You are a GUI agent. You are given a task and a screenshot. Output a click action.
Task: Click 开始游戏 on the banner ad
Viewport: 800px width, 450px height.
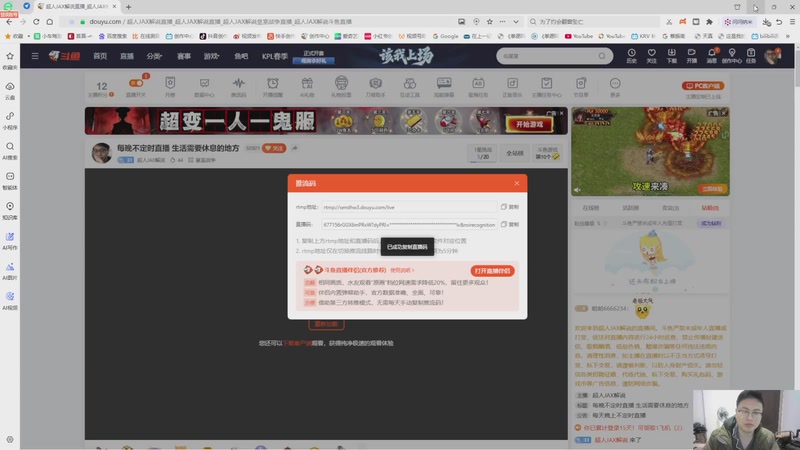click(529, 124)
